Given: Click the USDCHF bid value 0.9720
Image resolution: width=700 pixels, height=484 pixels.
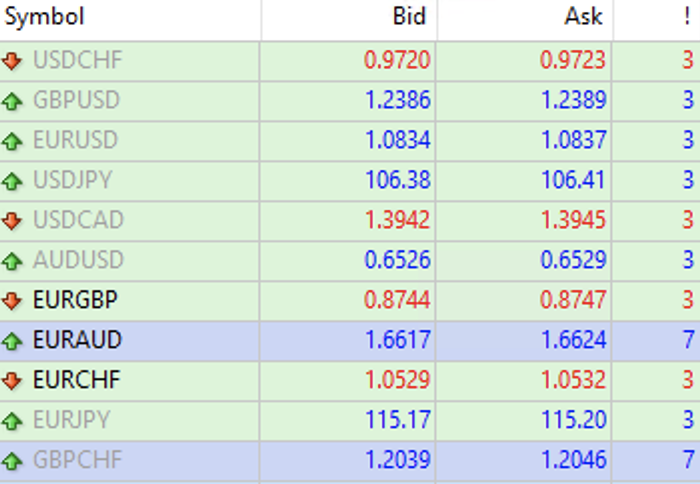Looking at the screenshot, I should click(x=397, y=60).
